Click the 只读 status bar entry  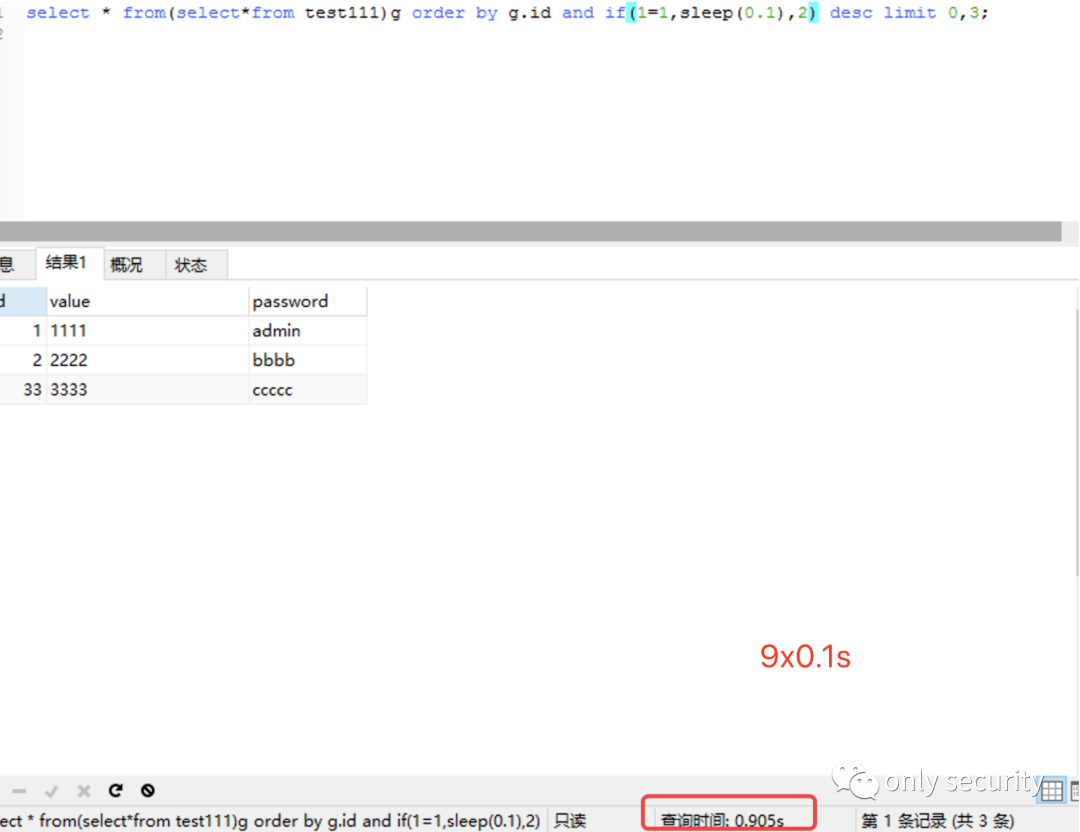pos(570,821)
